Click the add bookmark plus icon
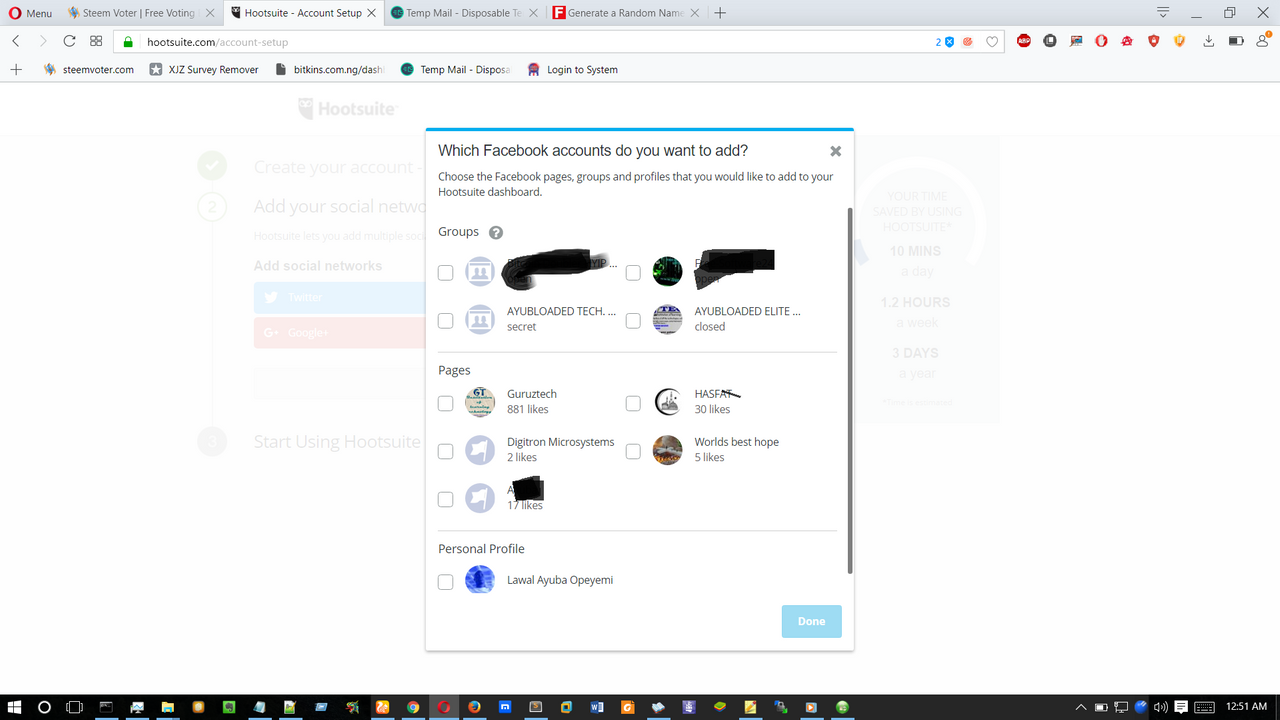Viewport: 1280px width, 720px height. pos(15,69)
